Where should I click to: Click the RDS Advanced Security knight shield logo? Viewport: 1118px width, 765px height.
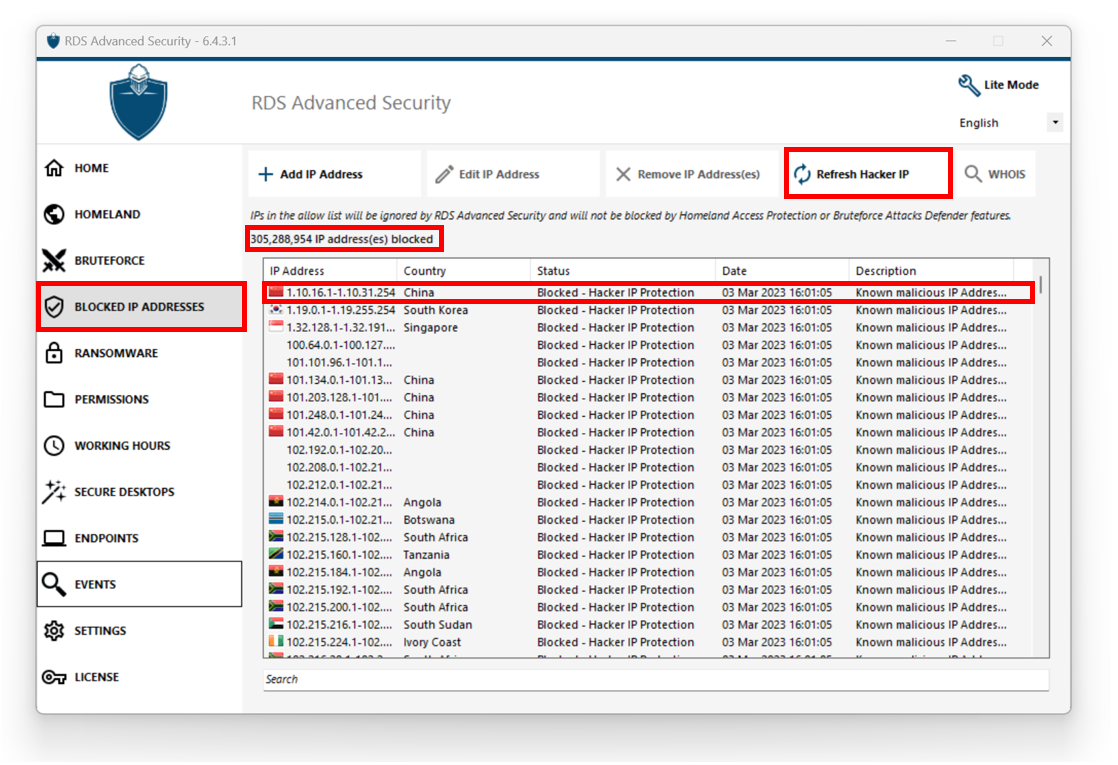138,102
